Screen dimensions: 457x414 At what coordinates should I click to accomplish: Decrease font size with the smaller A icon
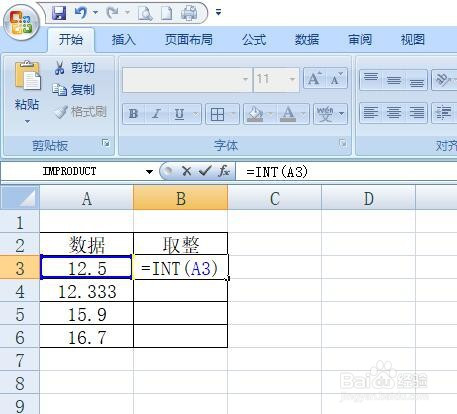pyautogui.click(x=336, y=79)
